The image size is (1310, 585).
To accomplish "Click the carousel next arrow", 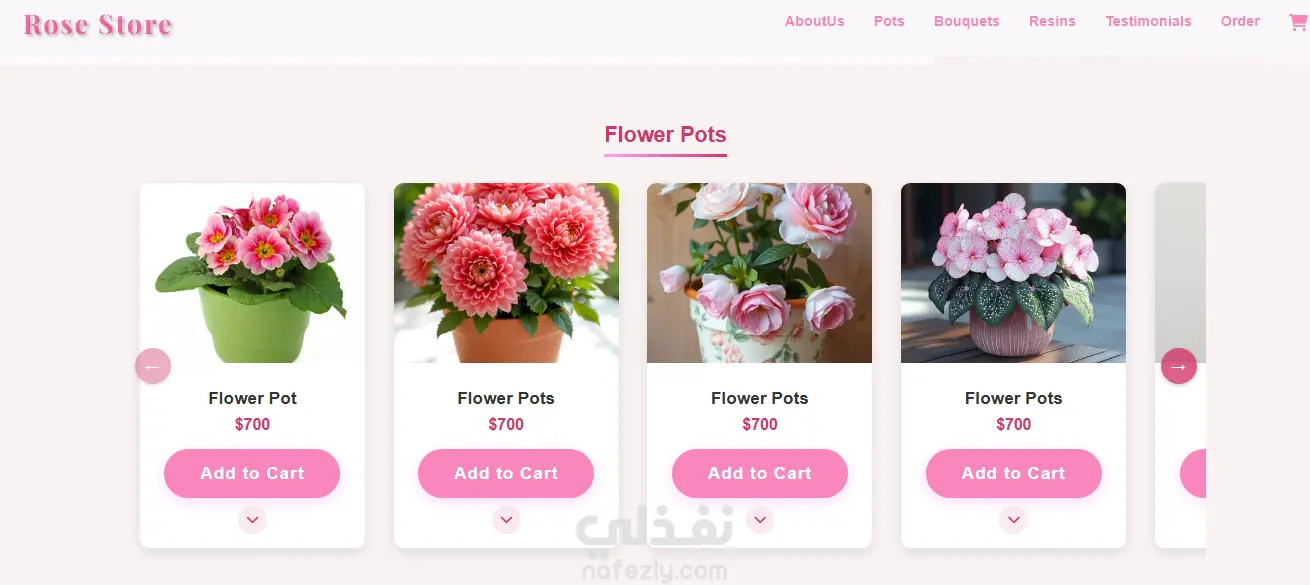I will (x=1178, y=366).
